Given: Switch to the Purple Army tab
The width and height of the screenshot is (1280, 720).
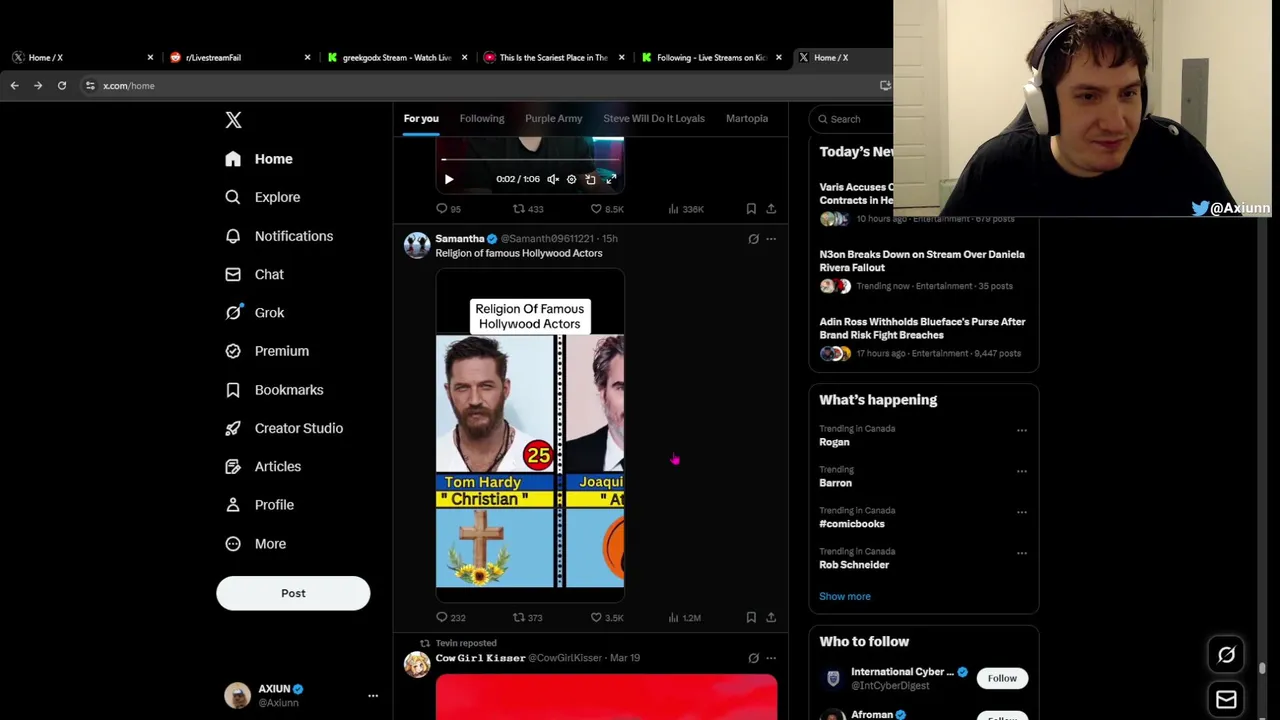Looking at the screenshot, I should tap(553, 118).
